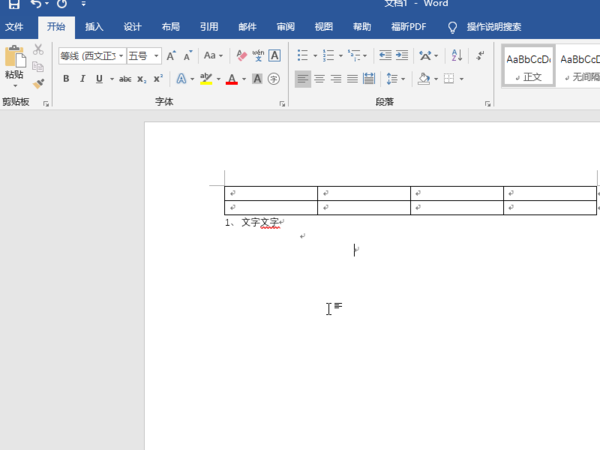The height and width of the screenshot is (450, 600).
Task: Undo the last action
Action: (x=36, y=4)
